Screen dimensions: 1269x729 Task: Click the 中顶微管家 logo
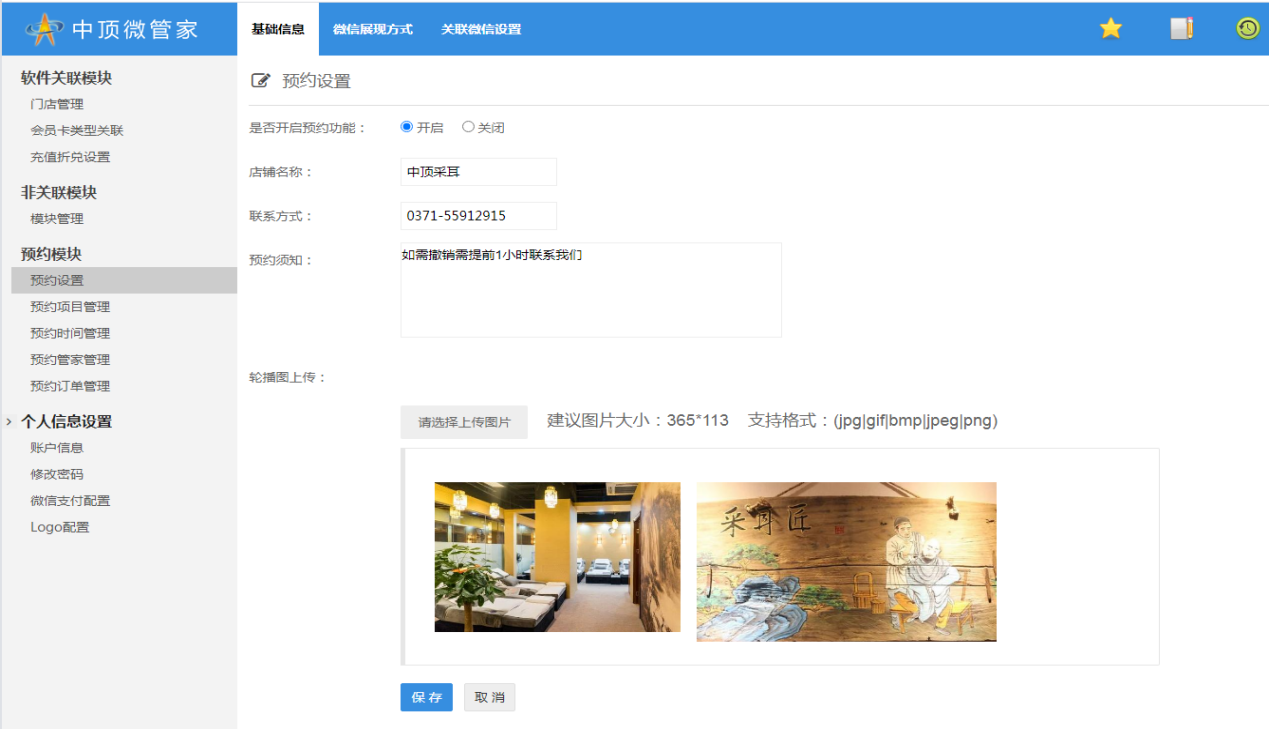(113, 29)
